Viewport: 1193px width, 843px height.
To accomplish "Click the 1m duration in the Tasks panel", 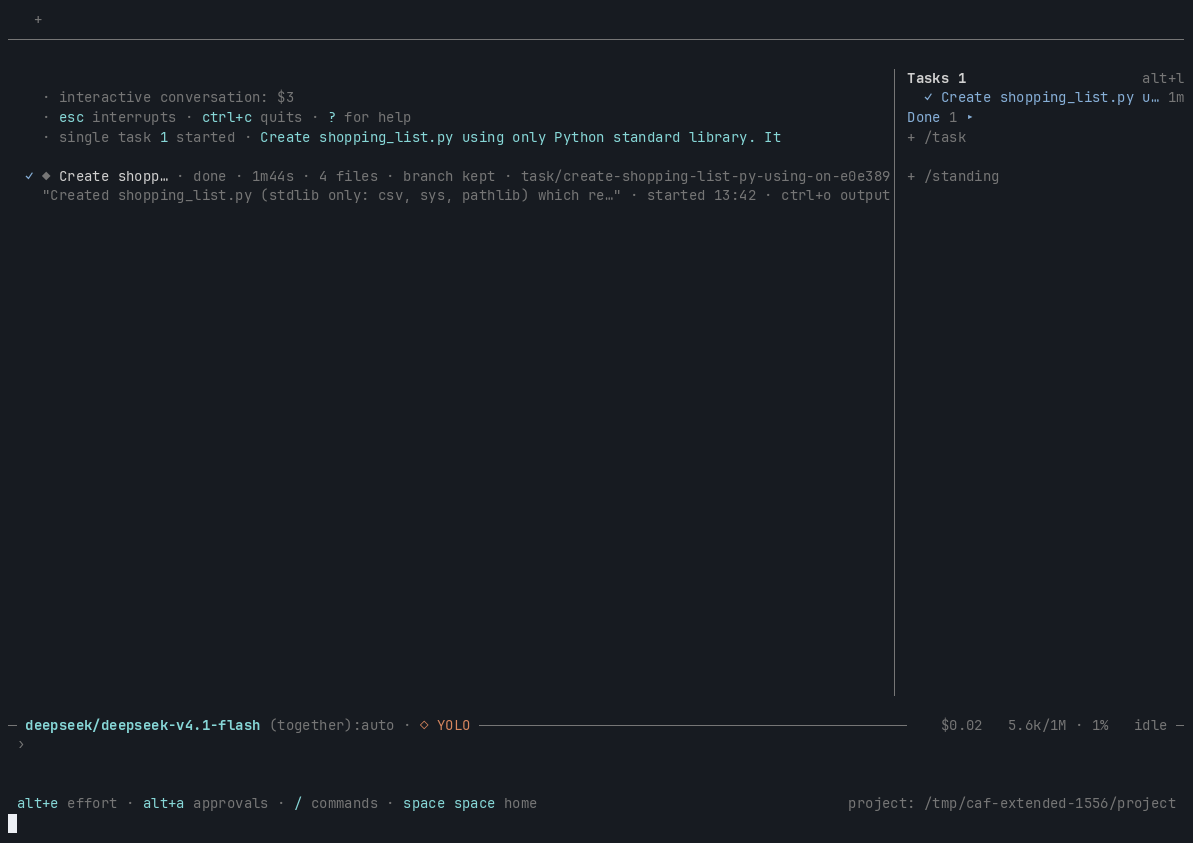I will pos(1176,97).
